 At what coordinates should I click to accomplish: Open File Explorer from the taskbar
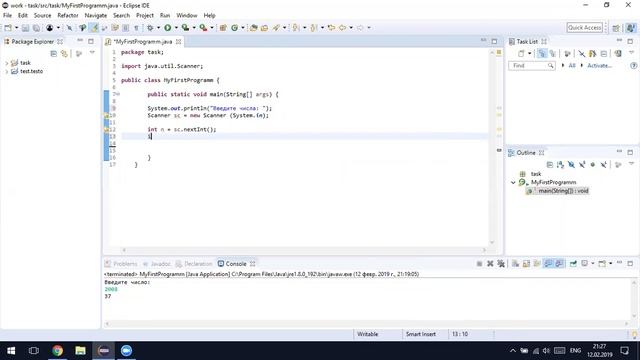coord(80,351)
